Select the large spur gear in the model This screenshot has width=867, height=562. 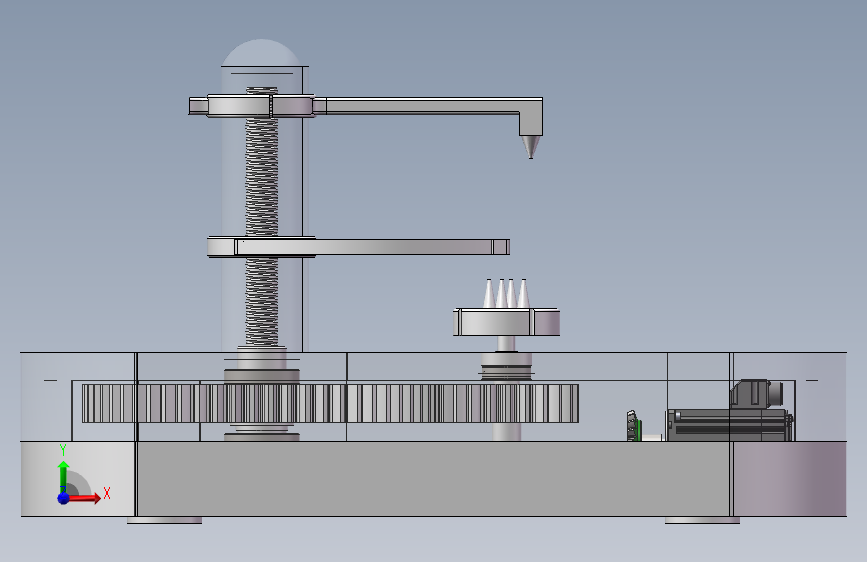pos(330,403)
